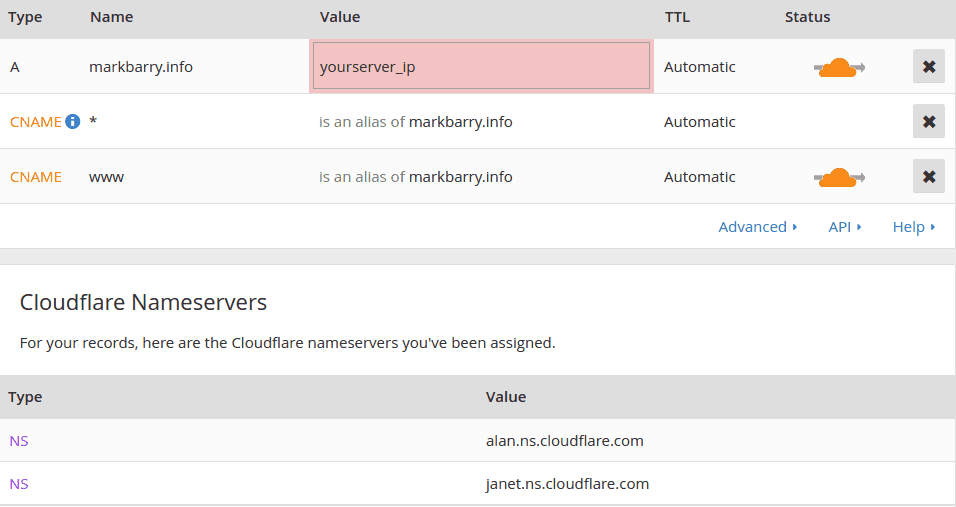Delete the wildcard * CNAME record
The width and height of the screenshot is (956, 507).
click(x=929, y=121)
